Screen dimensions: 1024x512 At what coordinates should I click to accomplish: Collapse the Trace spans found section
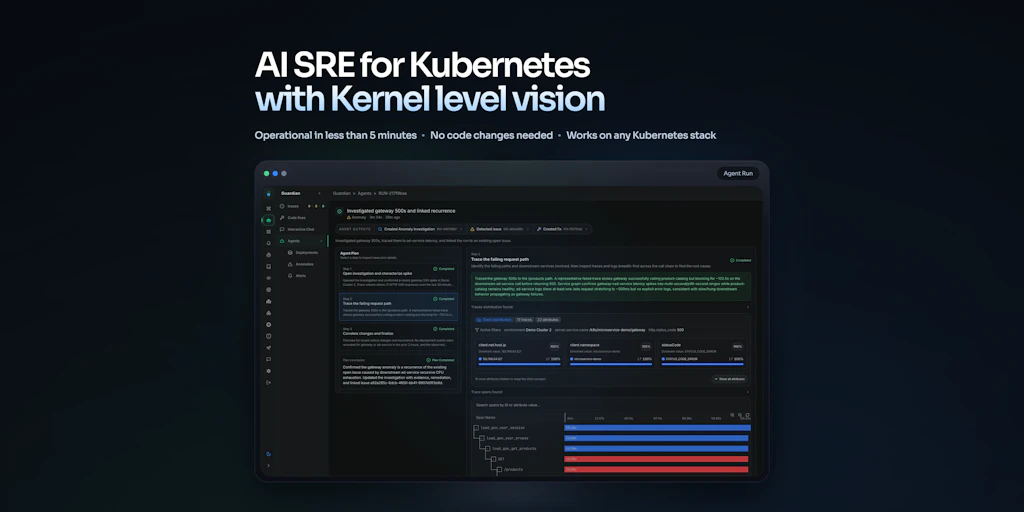coord(748,392)
